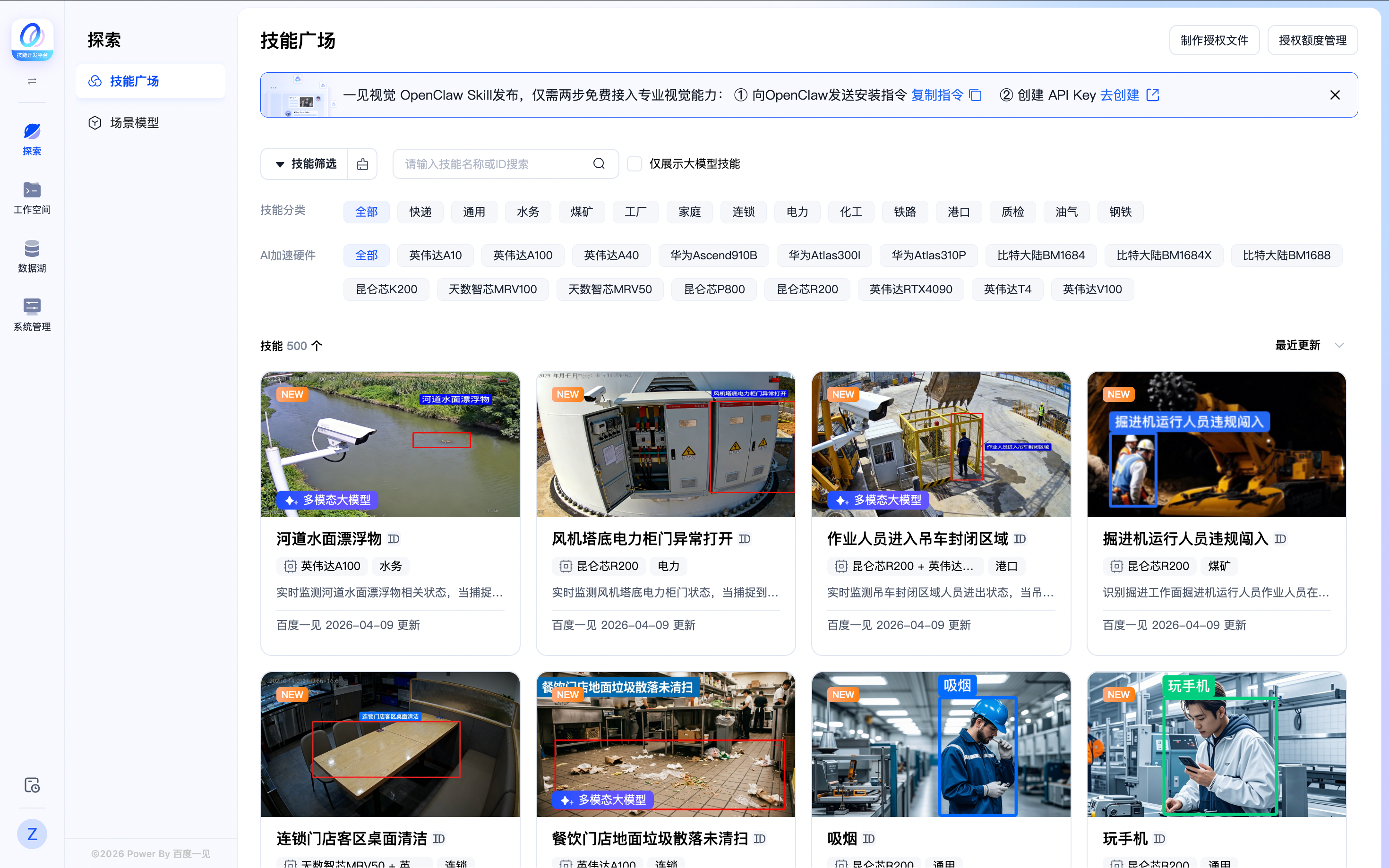Open the 系统管理 sidebar icon
The width and height of the screenshot is (1389, 868).
pyautogui.click(x=32, y=315)
